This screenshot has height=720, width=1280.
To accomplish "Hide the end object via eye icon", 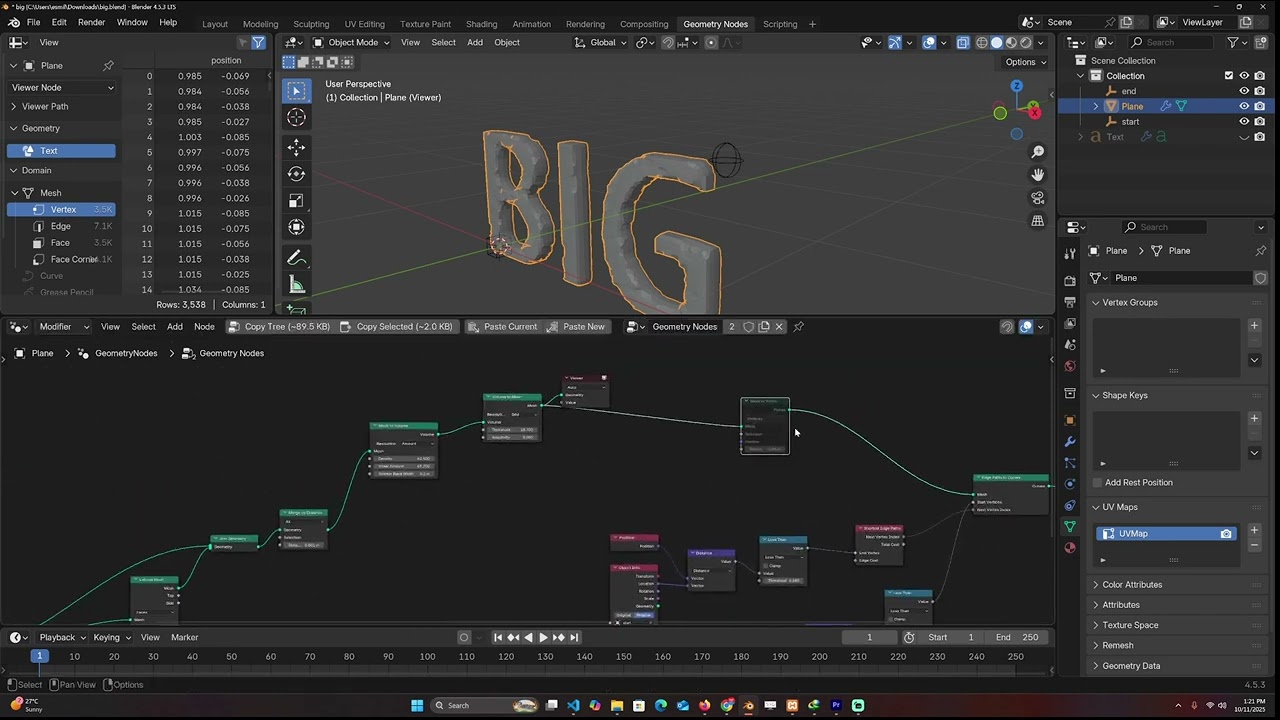I will [x=1244, y=91].
